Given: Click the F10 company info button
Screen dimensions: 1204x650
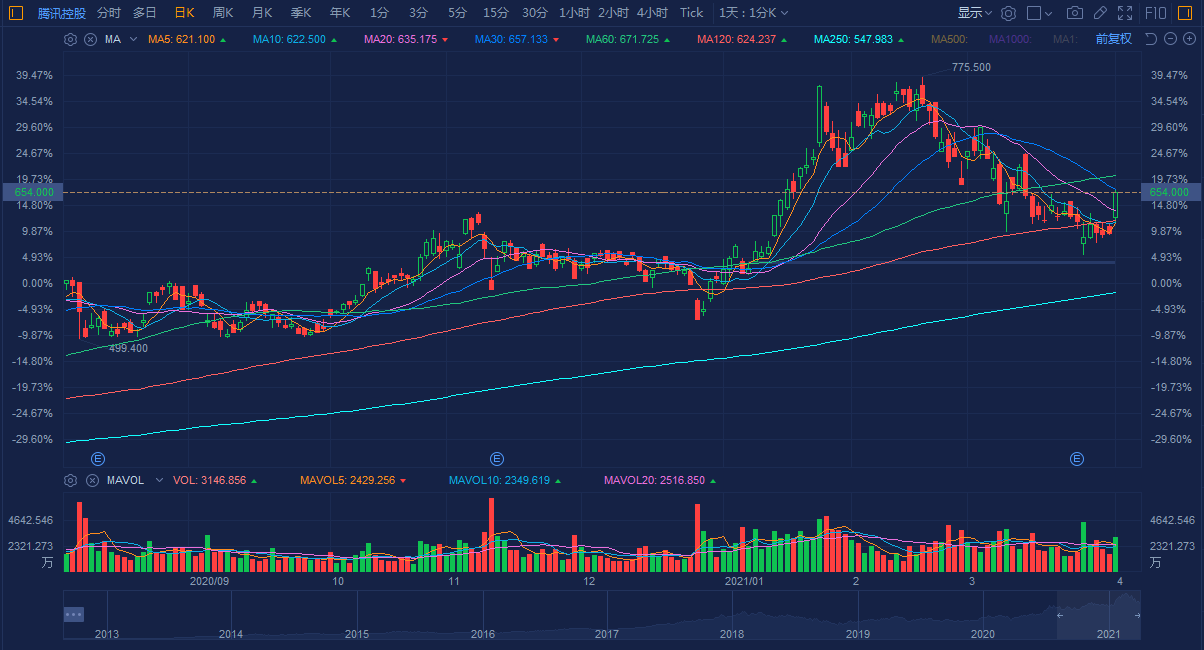Looking at the screenshot, I should pyautogui.click(x=1156, y=13).
